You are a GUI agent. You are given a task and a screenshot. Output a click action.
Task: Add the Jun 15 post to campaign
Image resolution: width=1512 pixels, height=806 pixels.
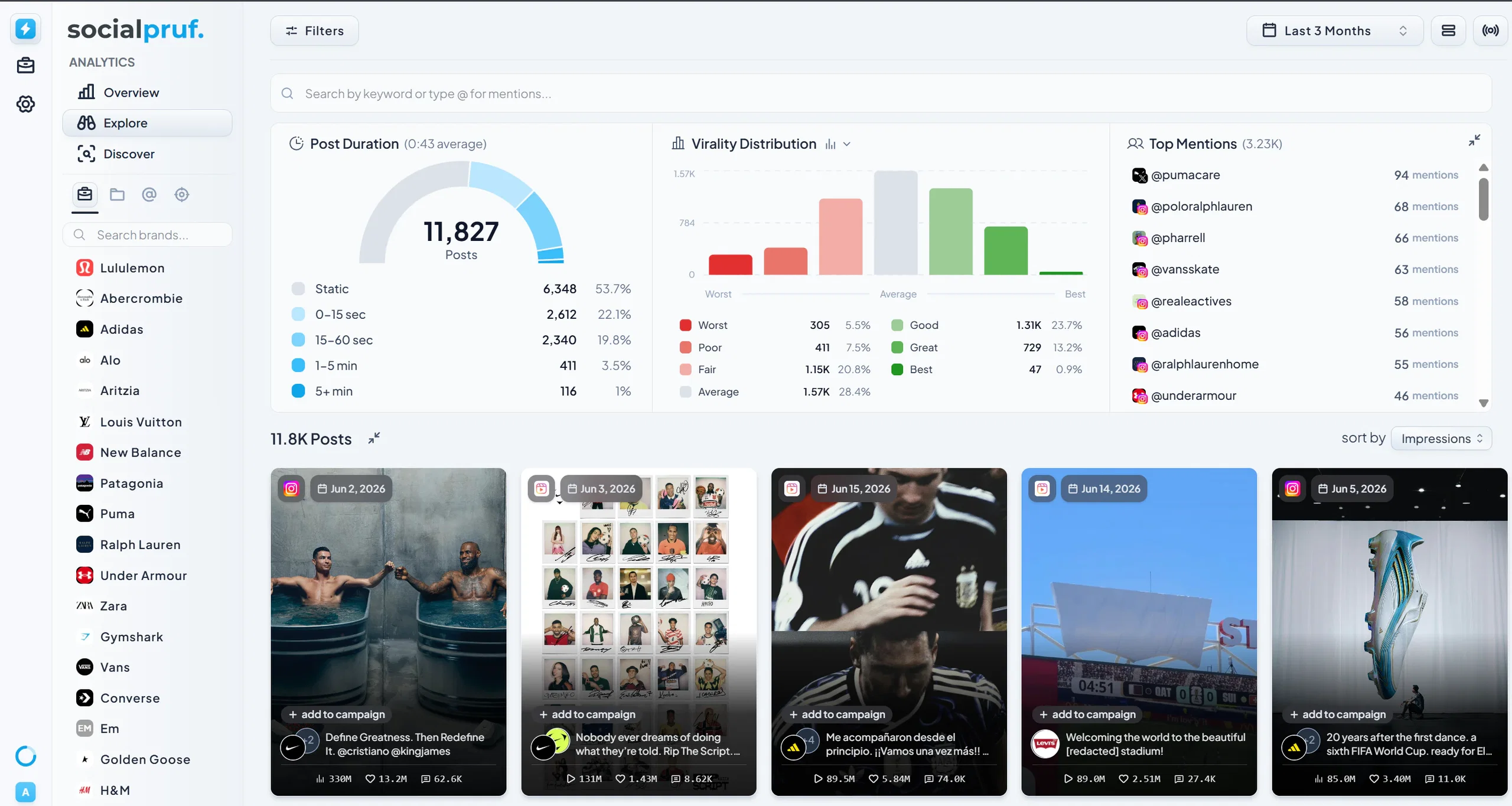[836, 714]
